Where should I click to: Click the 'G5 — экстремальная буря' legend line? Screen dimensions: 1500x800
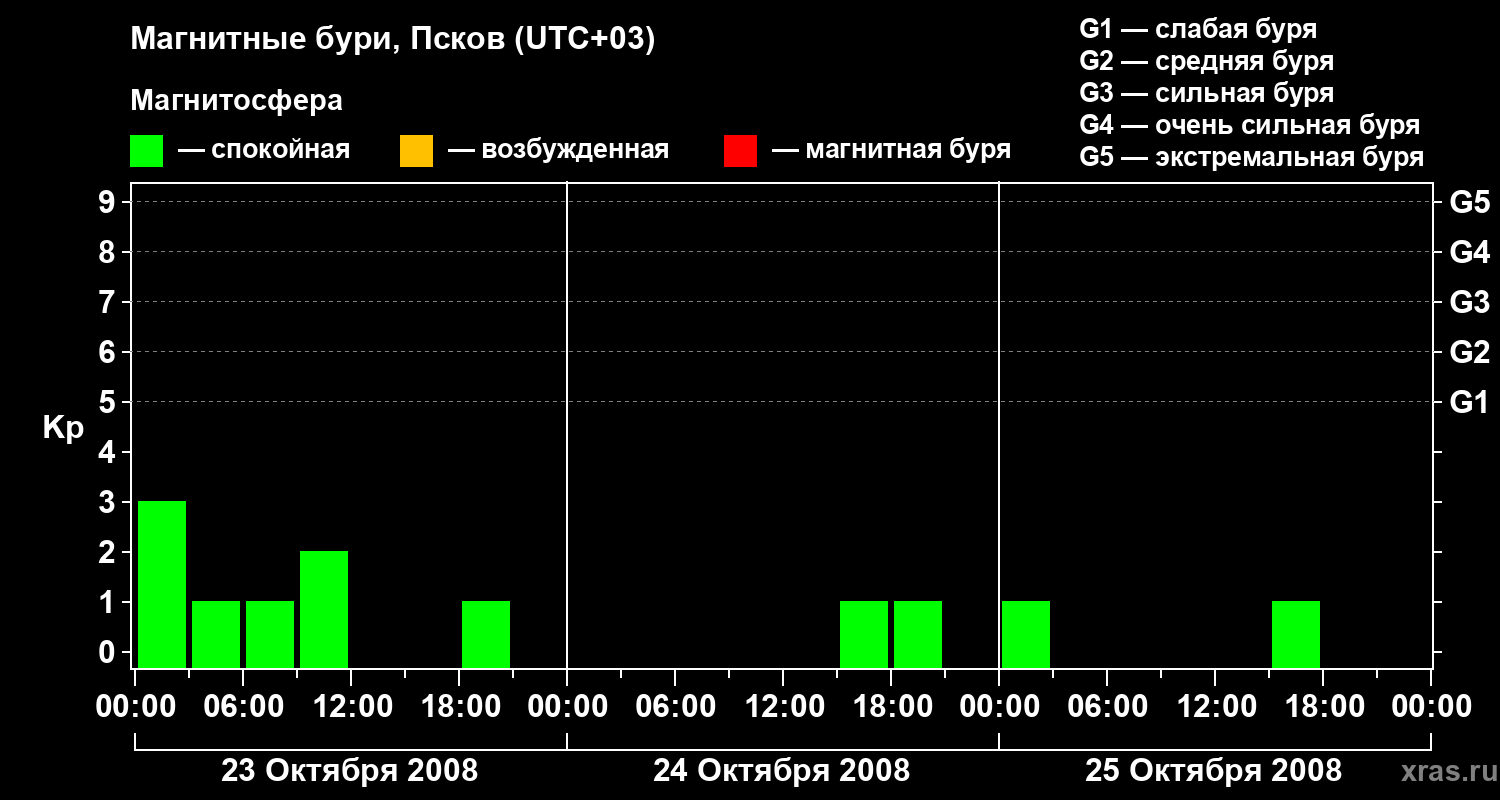click(x=1252, y=157)
